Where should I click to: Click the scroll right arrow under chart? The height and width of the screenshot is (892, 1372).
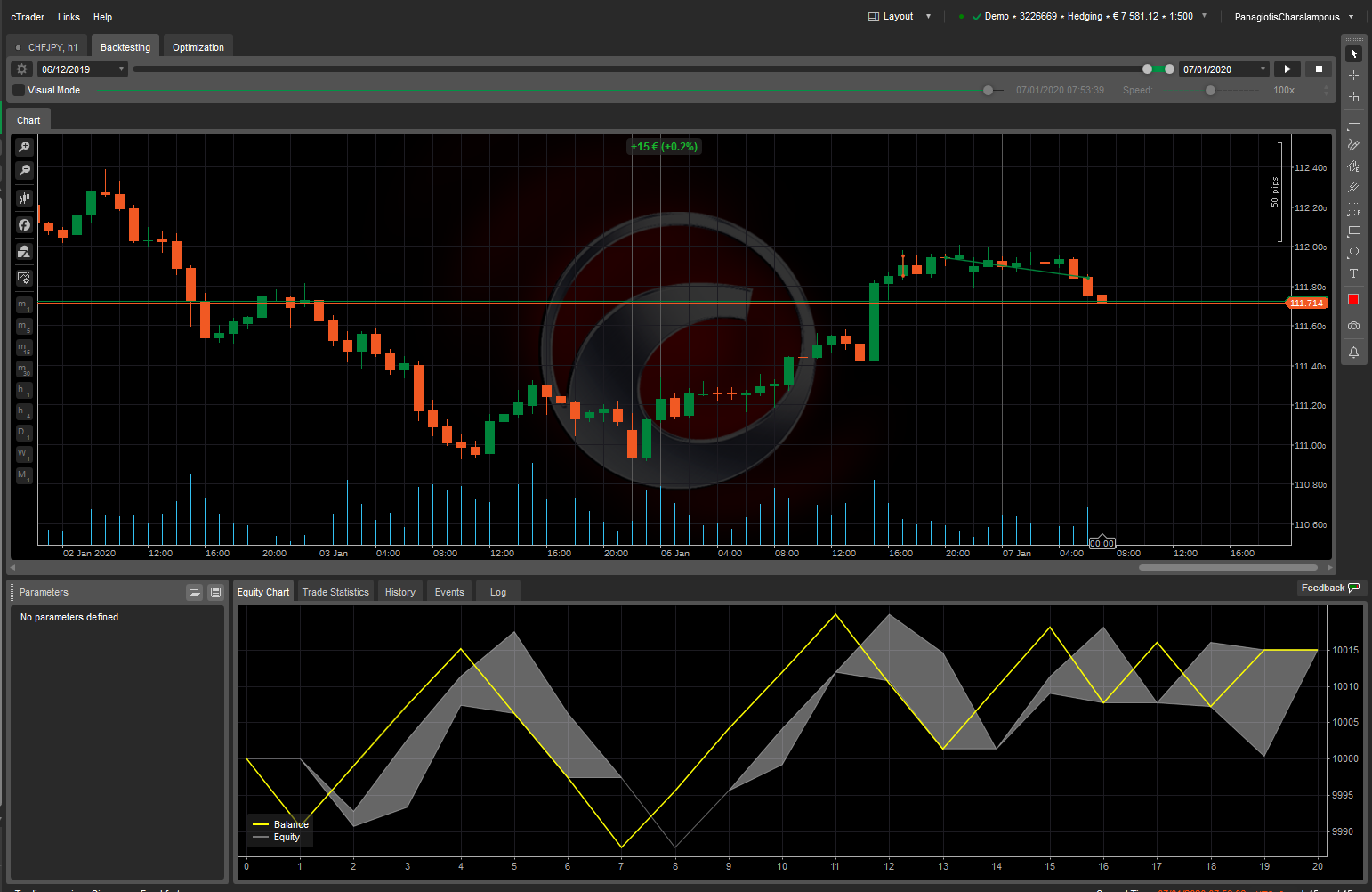pyautogui.click(x=1330, y=567)
